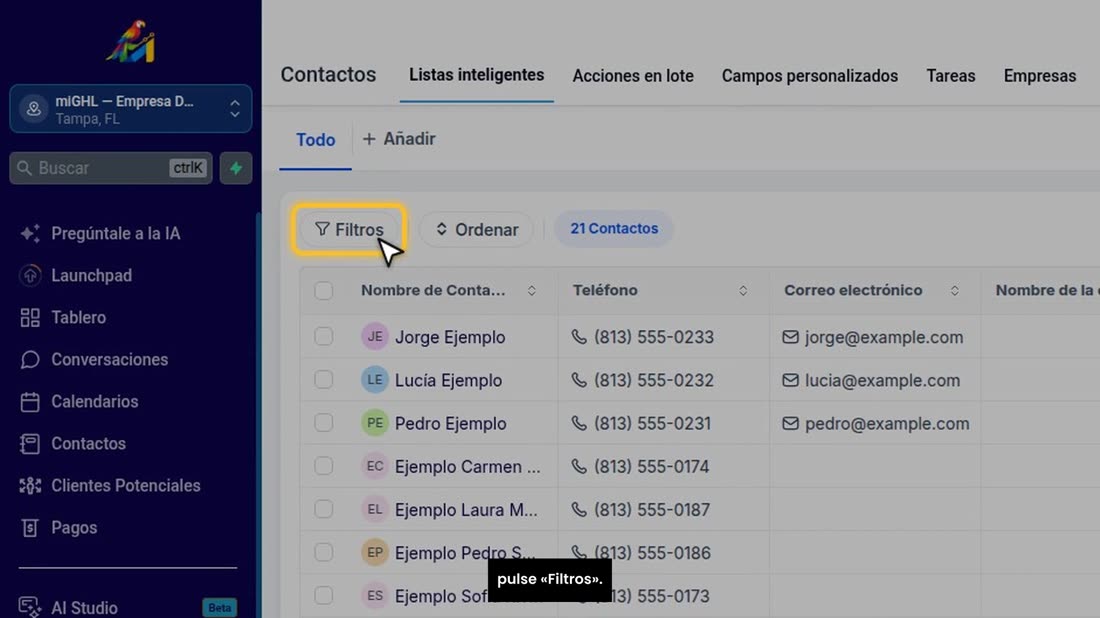Sort by Correo electrónico column arrows
The height and width of the screenshot is (618, 1100).
955,290
